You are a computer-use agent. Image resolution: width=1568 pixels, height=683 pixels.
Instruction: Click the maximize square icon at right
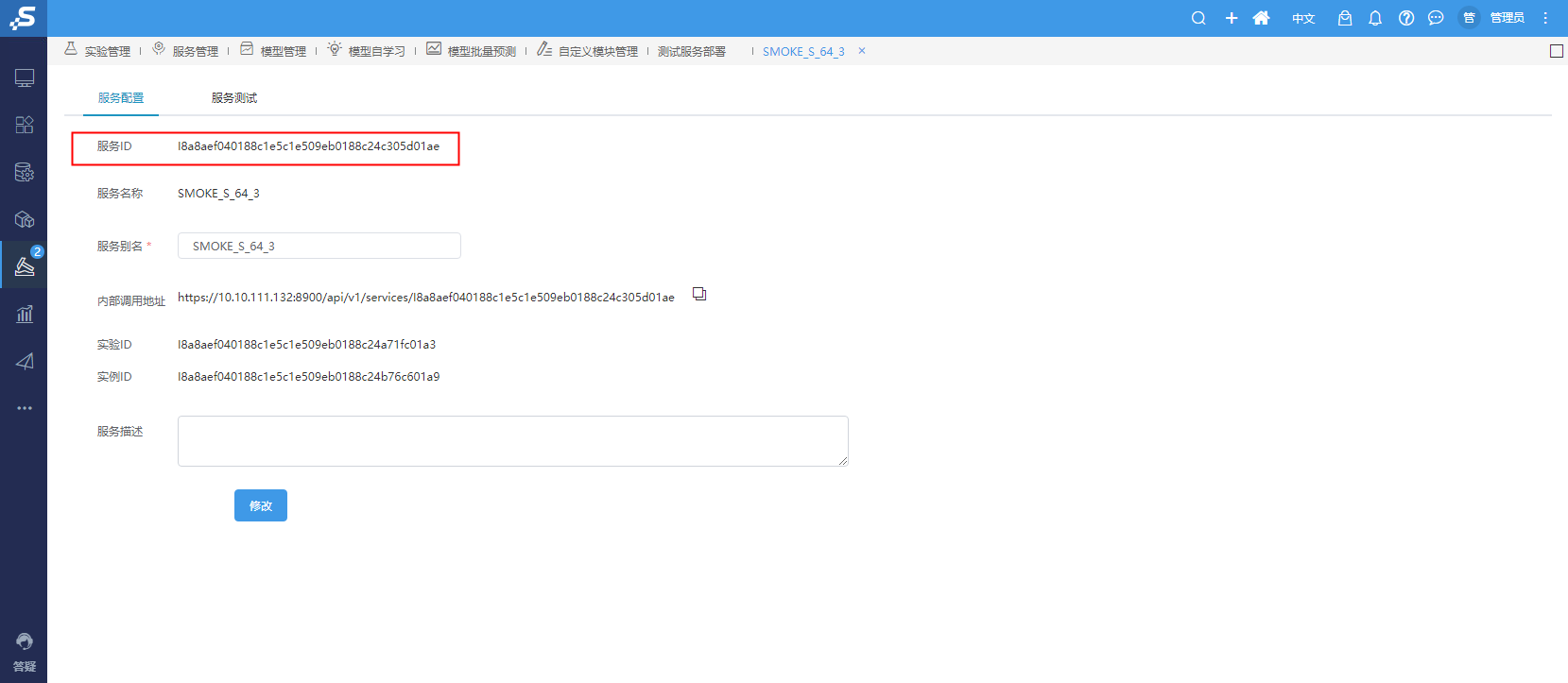(x=1557, y=51)
